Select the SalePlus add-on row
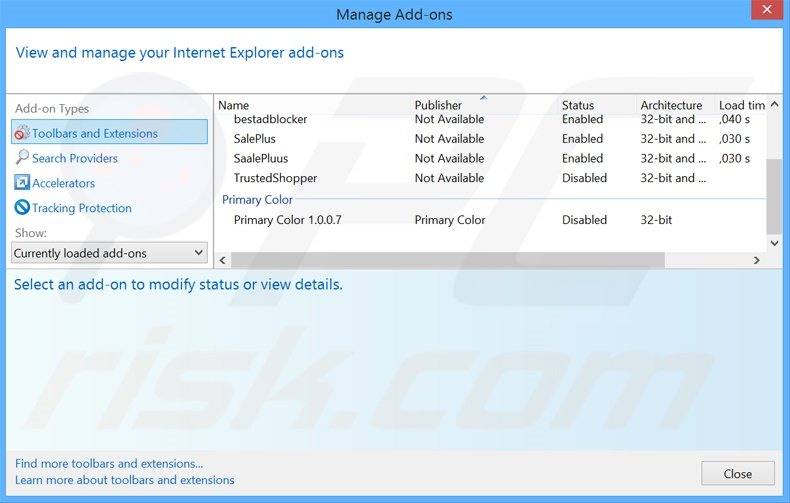 click(x=490, y=139)
